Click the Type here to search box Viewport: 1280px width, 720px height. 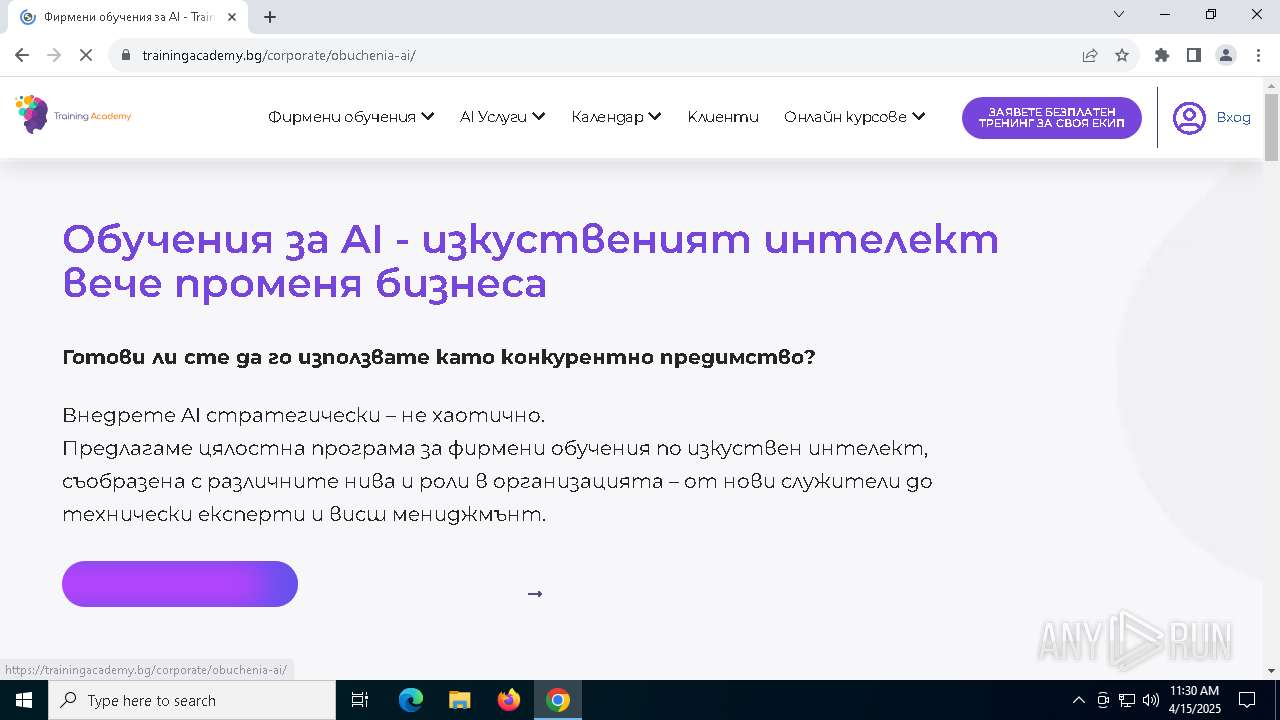click(x=192, y=700)
